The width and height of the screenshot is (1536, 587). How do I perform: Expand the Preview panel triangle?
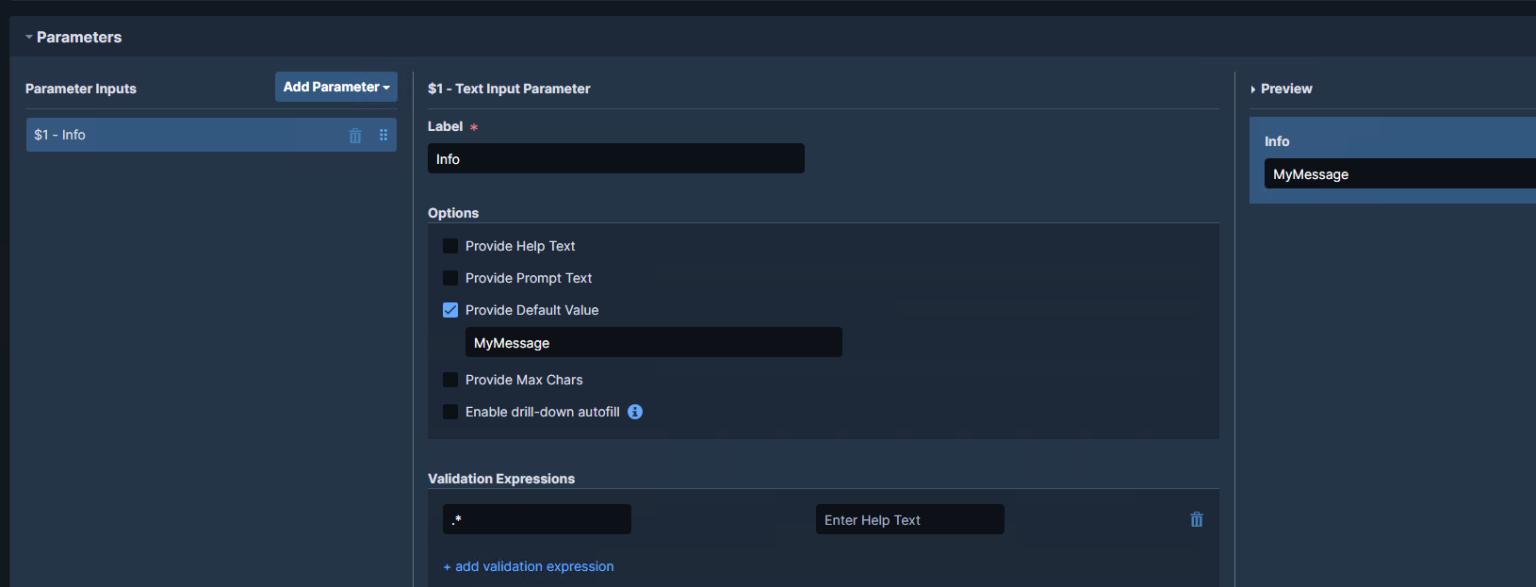[x=1253, y=89]
